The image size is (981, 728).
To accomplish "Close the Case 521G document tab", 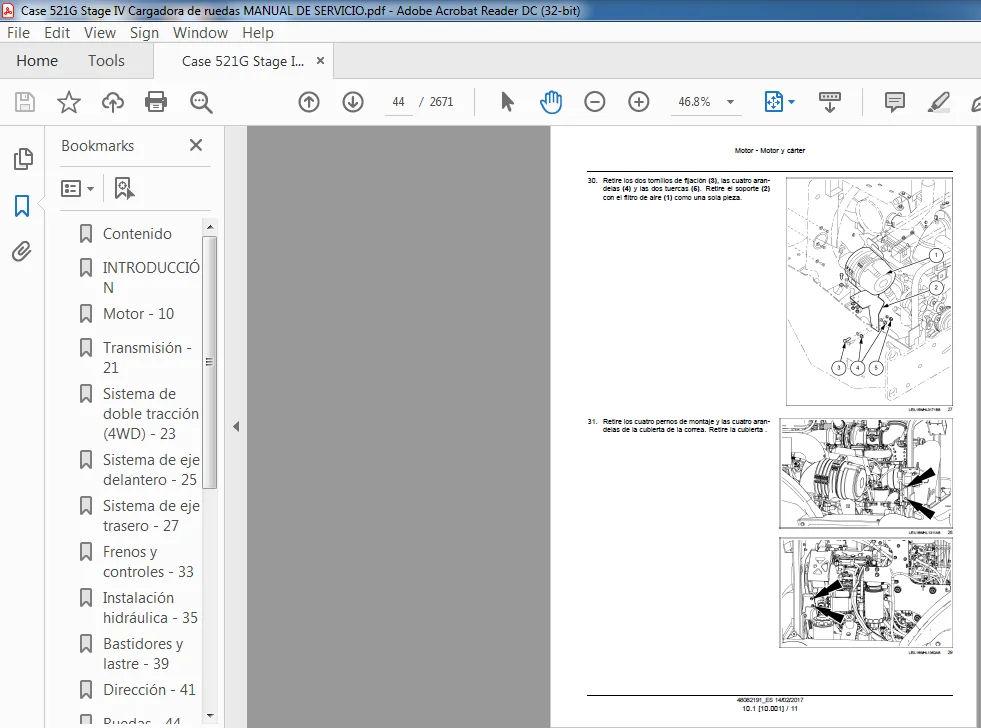I will point(320,61).
